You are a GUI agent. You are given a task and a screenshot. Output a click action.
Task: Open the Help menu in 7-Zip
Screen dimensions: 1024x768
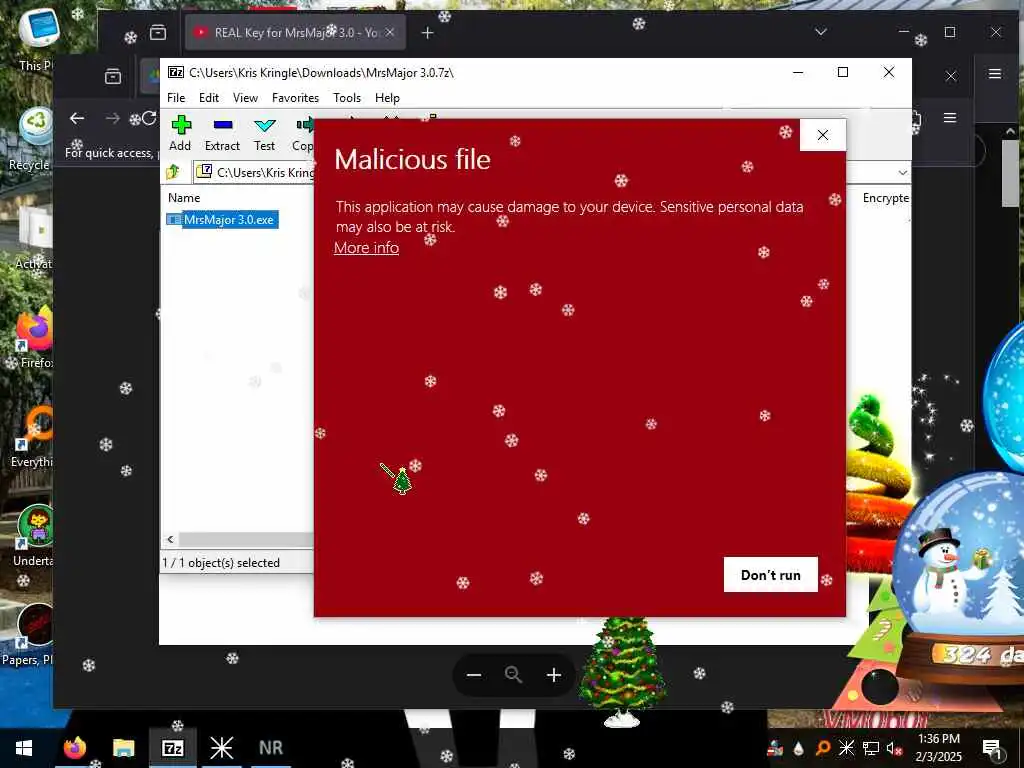pos(387,97)
